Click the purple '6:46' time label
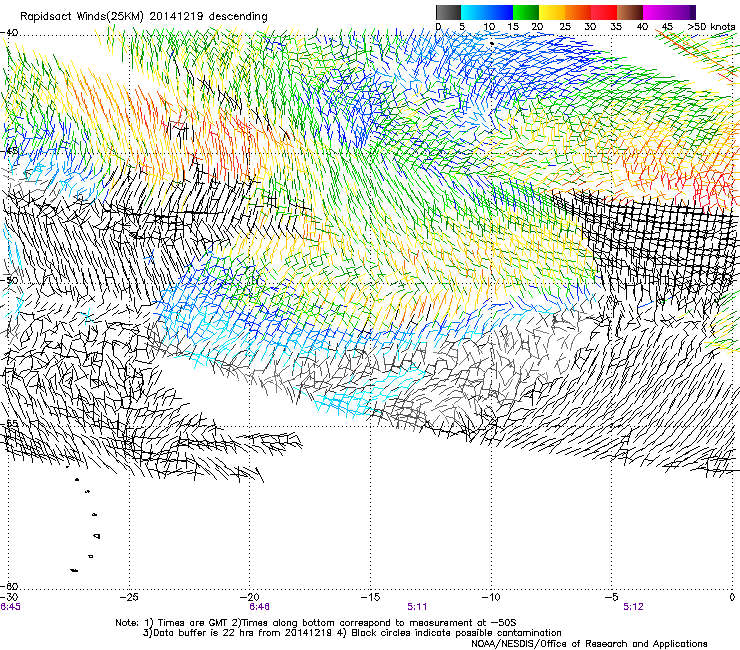 (260, 607)
